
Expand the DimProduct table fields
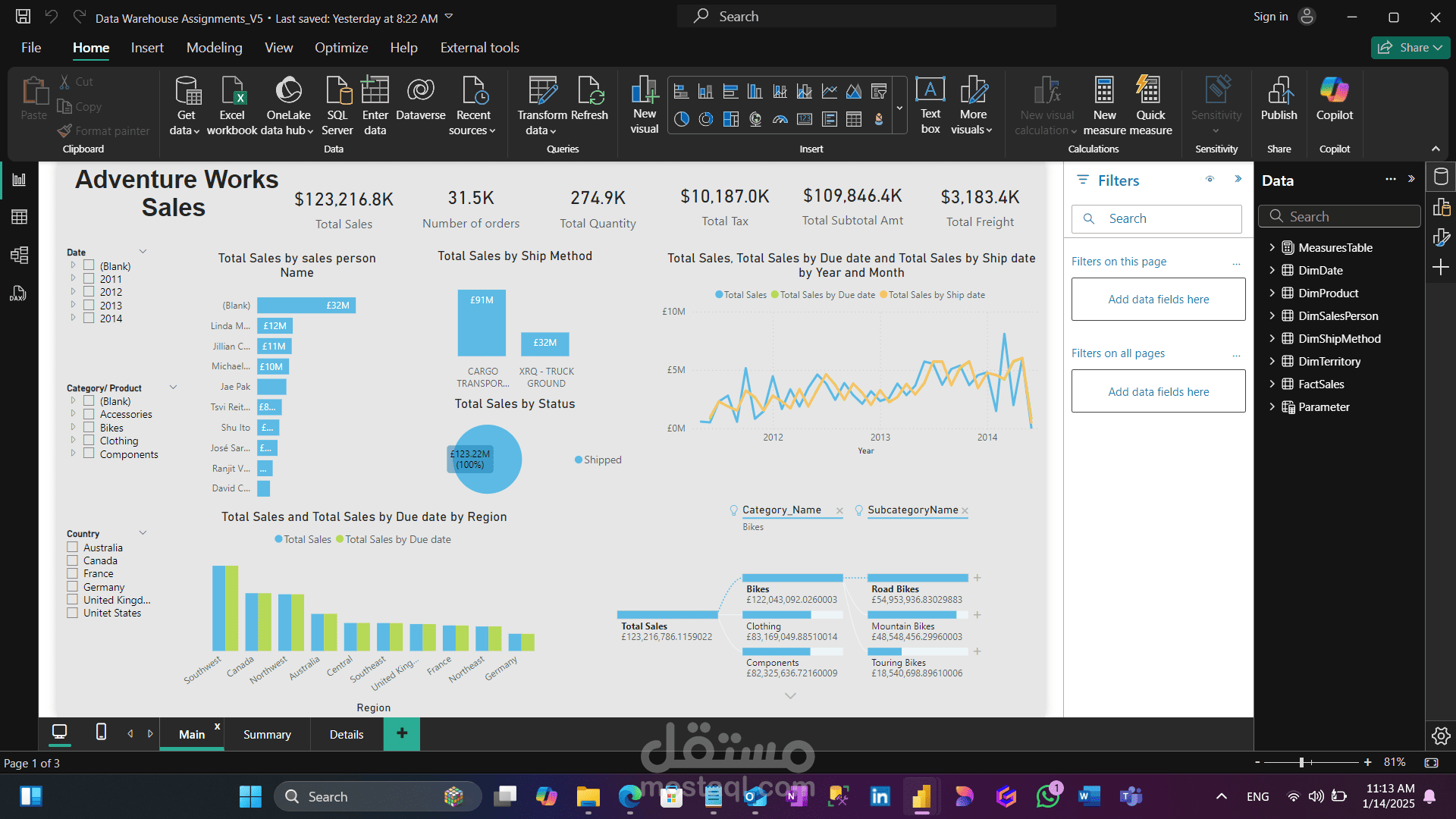pos(1272,293)
